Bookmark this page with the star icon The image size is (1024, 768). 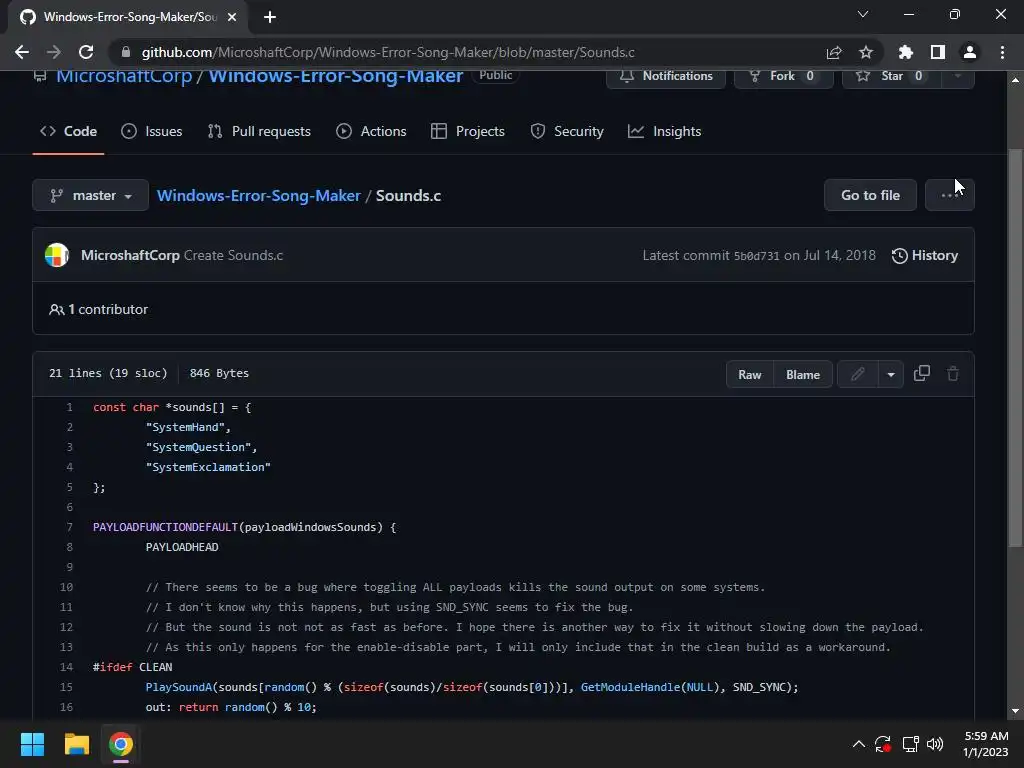[866, 52]
